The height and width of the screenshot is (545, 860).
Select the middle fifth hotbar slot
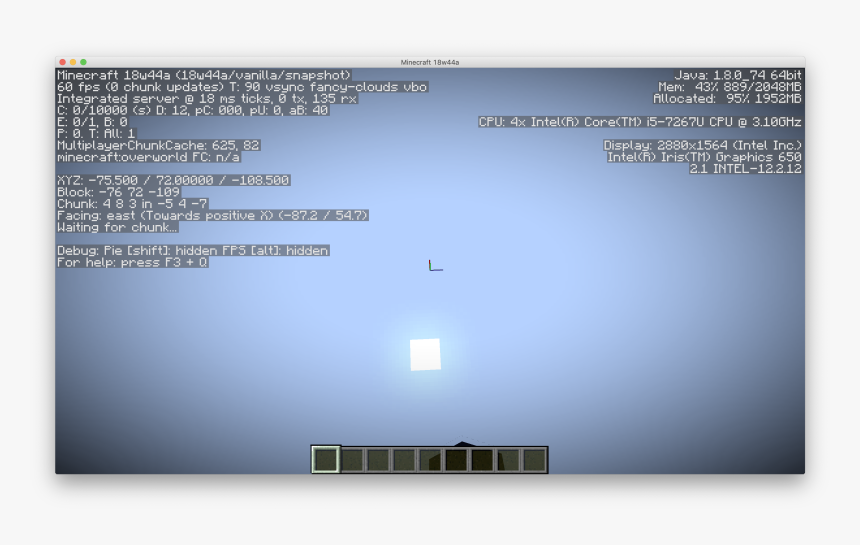(430, 460)
